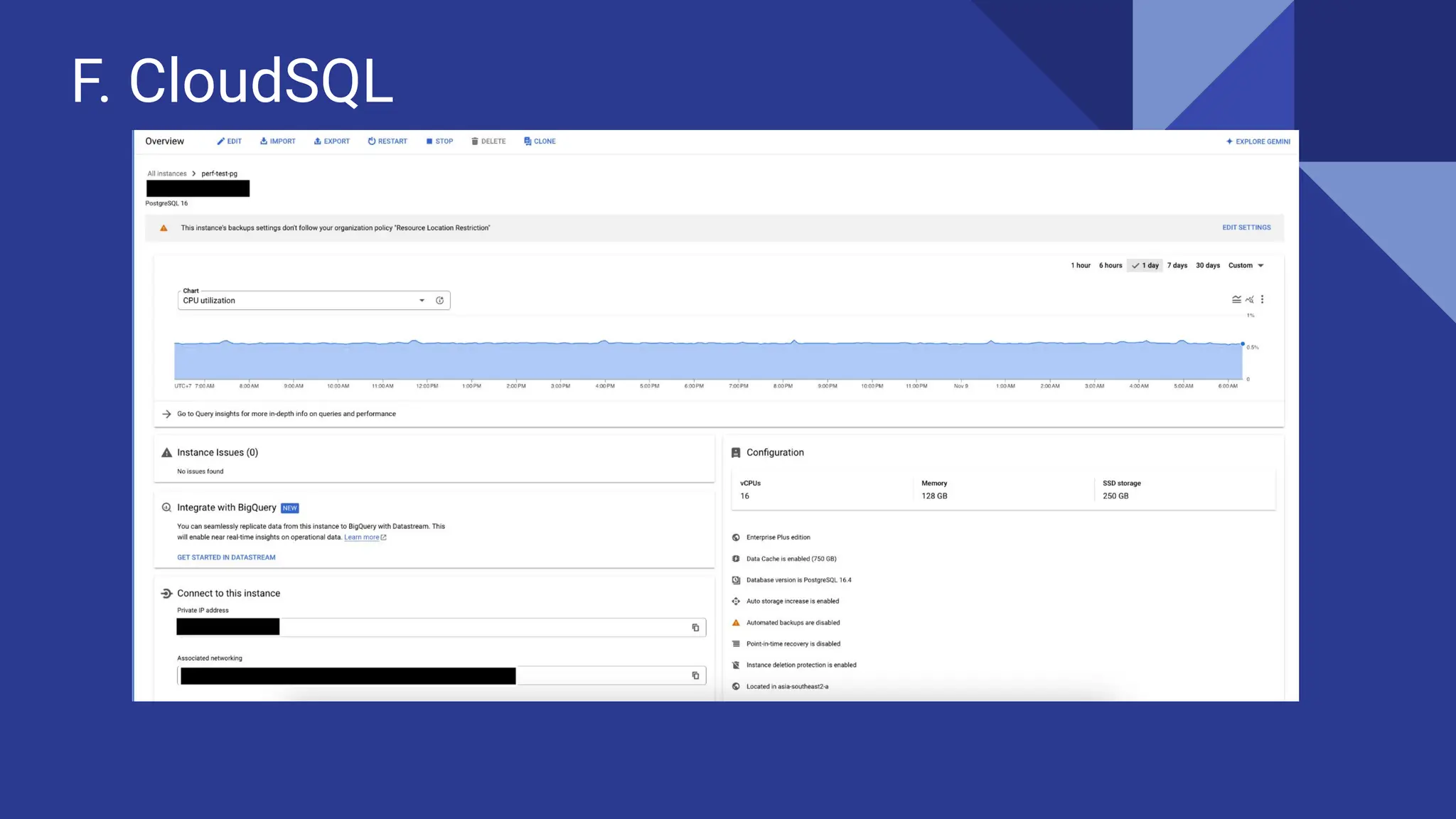This screenshot has width=1456, height=819.
Task: Select the 30 days time range
Action: pyautogui.click(x=1207, y=266)
